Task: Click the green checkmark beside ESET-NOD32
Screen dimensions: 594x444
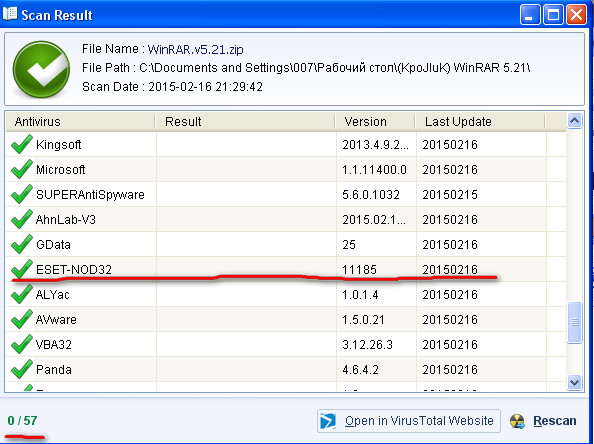Action: coord(22,269)
